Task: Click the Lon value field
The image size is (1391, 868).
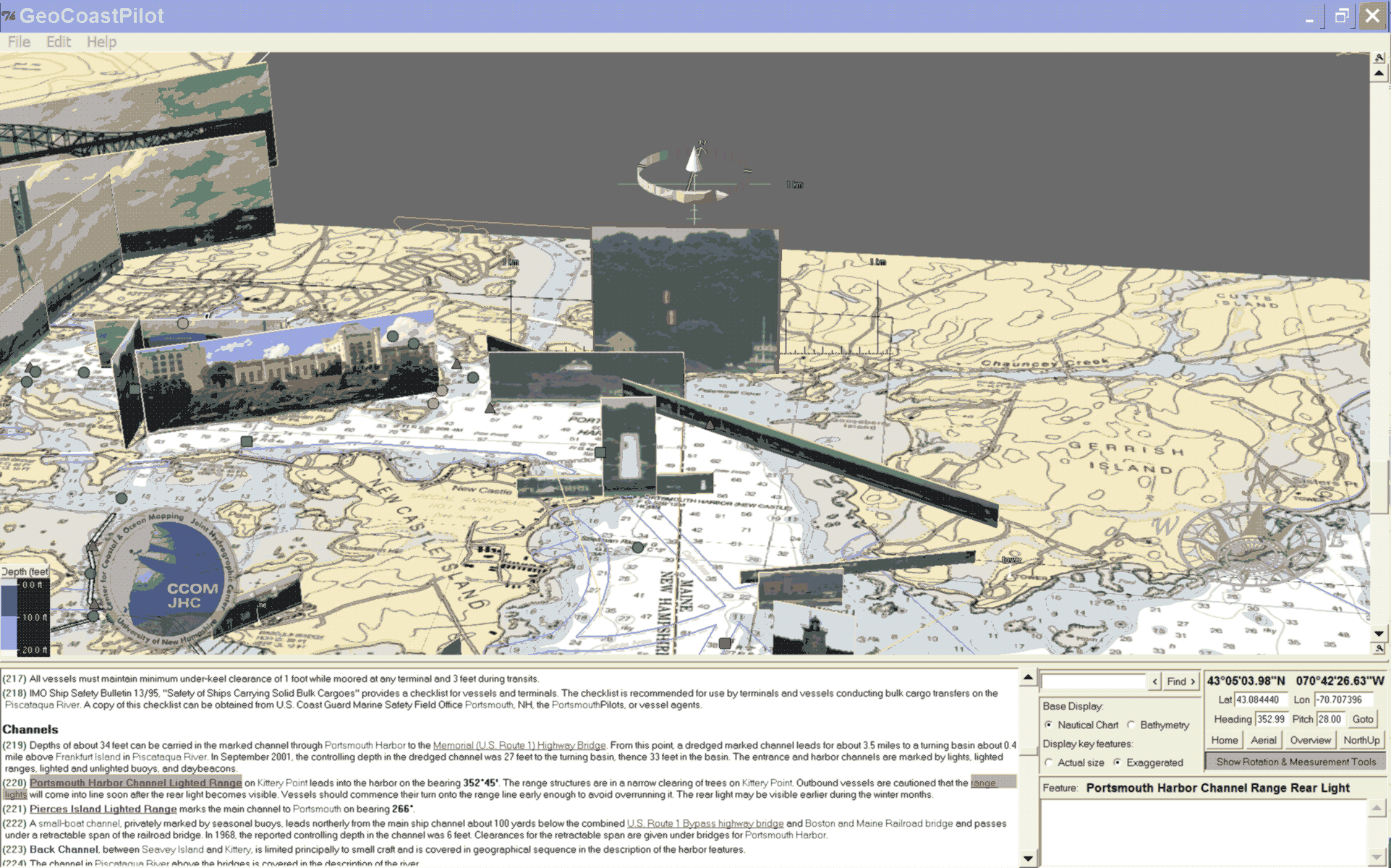Action: (1345, 699)
